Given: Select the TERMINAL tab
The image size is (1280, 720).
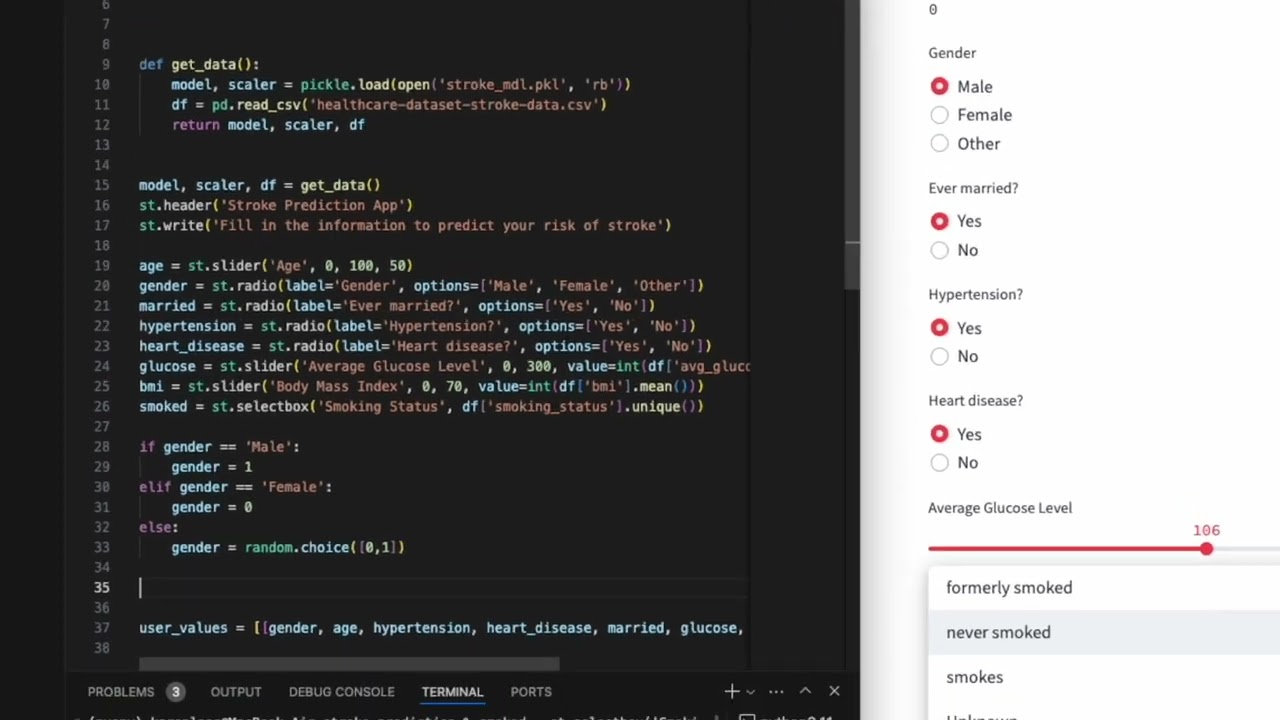Looking at the screenshot, I should tap(452, 692).
